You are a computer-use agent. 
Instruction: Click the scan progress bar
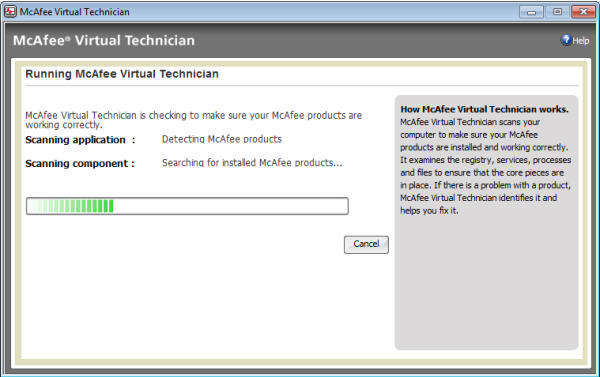point(187,206)
